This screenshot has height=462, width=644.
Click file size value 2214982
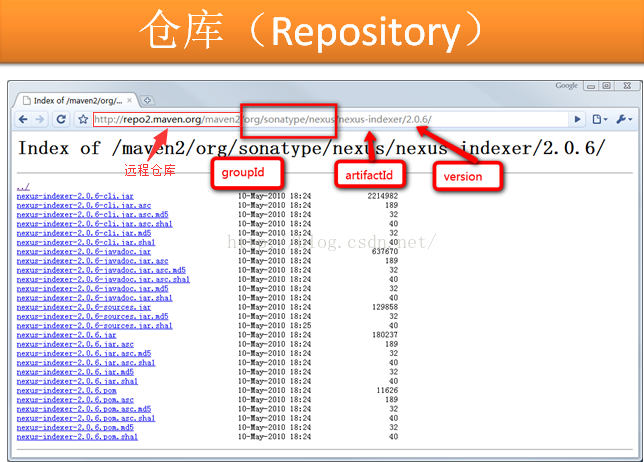(x=383, y=196)
